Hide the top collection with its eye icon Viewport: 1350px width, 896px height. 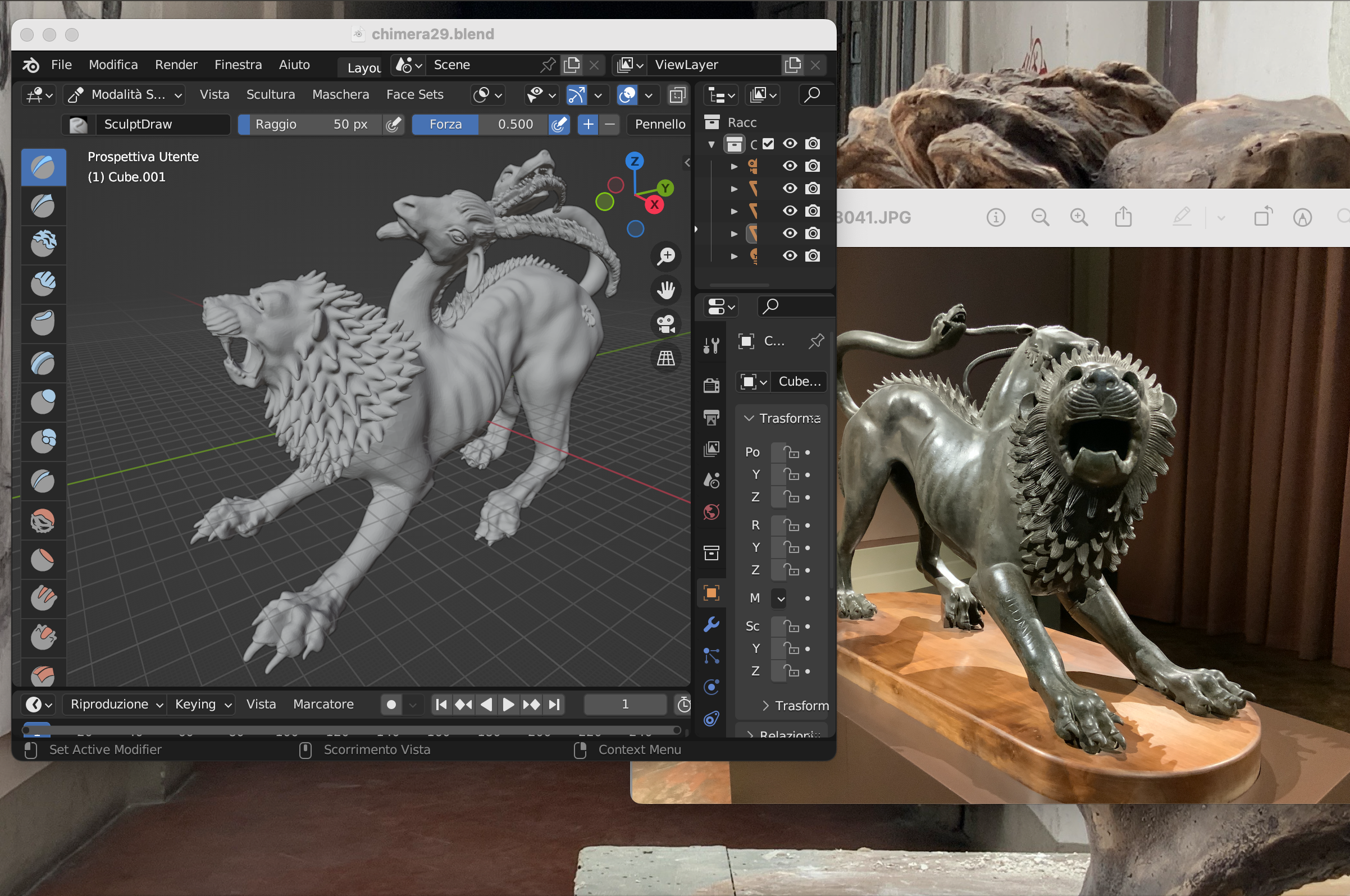790,143
